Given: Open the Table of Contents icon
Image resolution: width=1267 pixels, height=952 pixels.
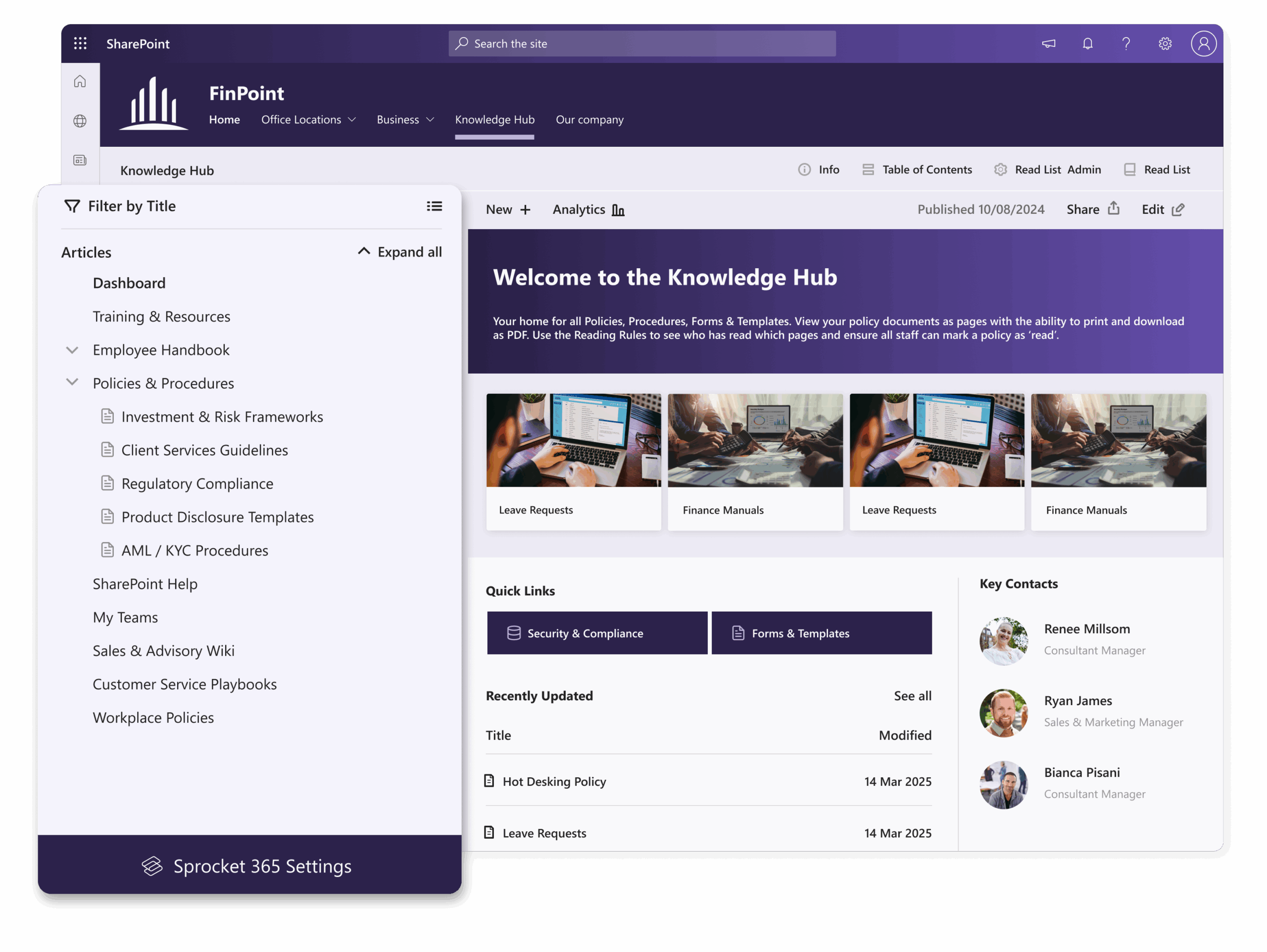Looking at the screenshot, I should click(x=869, y=170).
